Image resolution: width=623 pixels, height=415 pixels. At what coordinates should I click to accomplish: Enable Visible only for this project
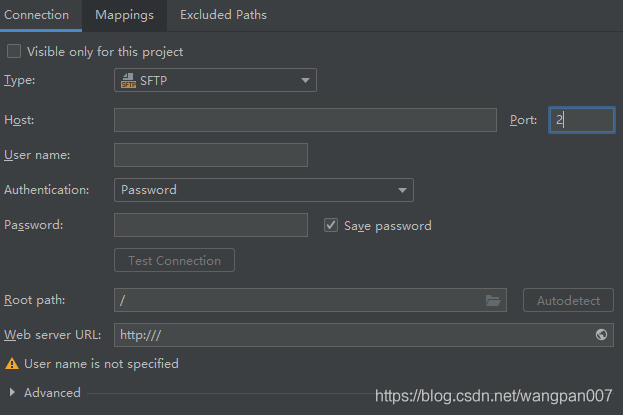[14, 51]
